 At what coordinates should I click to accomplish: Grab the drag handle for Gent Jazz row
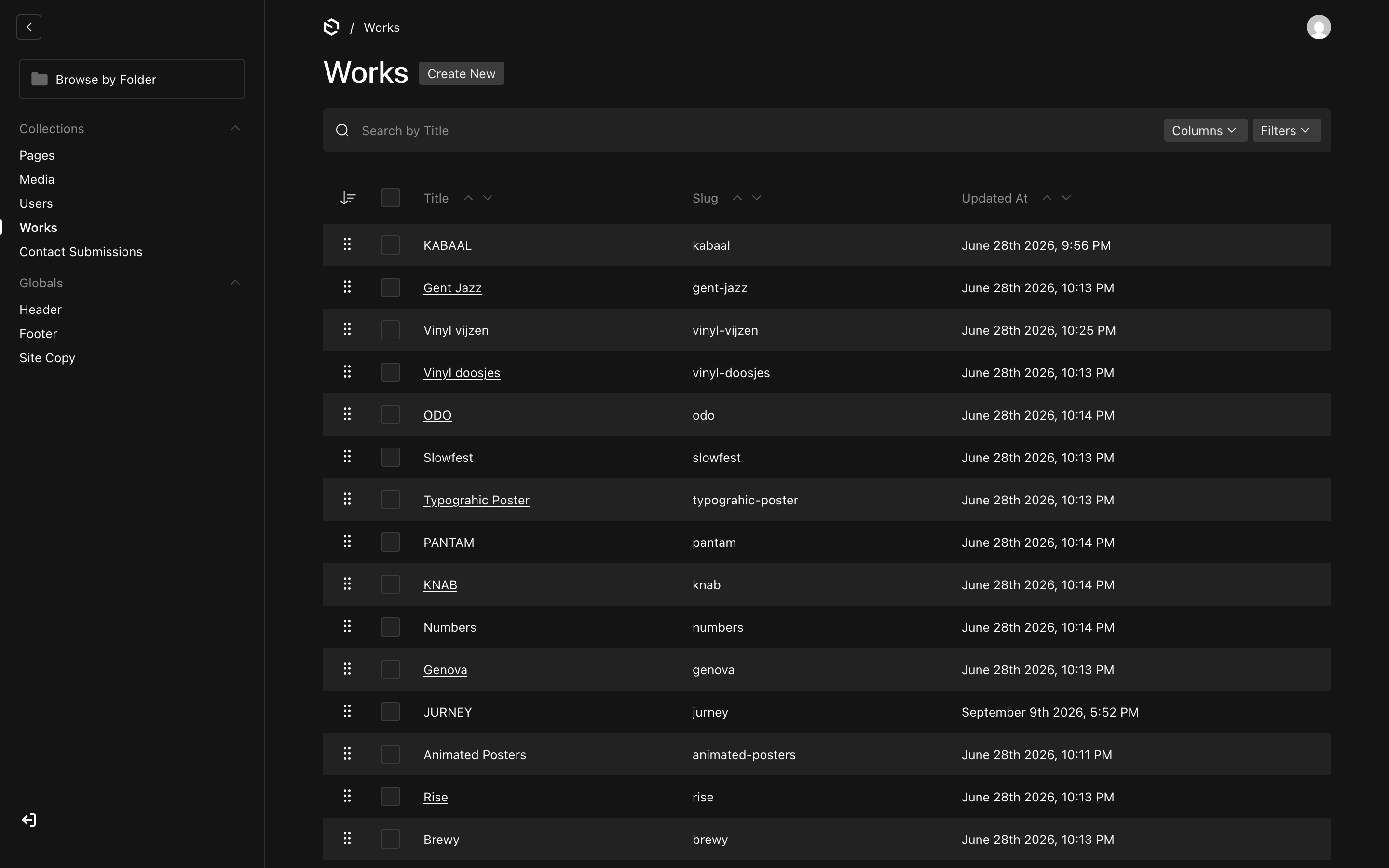pos(347,287)
